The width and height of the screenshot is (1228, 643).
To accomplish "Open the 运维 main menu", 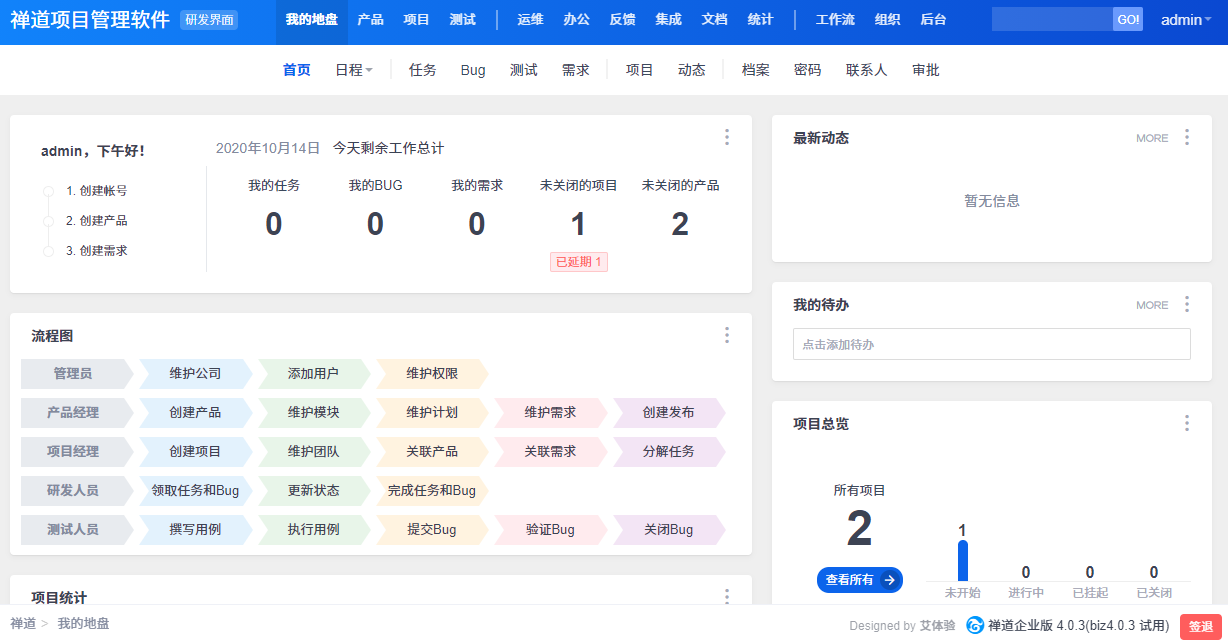I will (x=531, y=19).
